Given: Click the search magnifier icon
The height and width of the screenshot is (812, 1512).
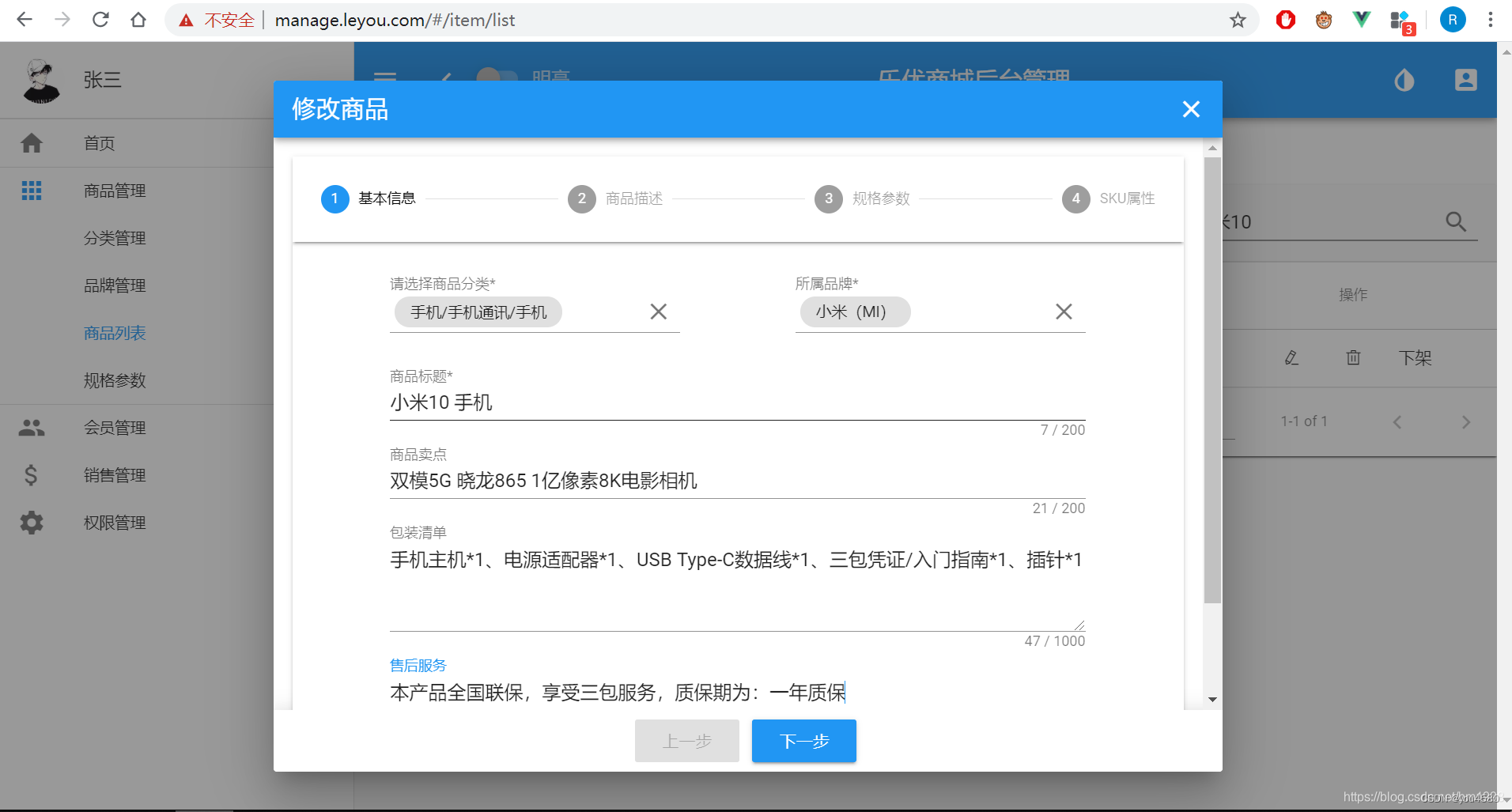Looking at the screenshot, I should point(1456,222).
